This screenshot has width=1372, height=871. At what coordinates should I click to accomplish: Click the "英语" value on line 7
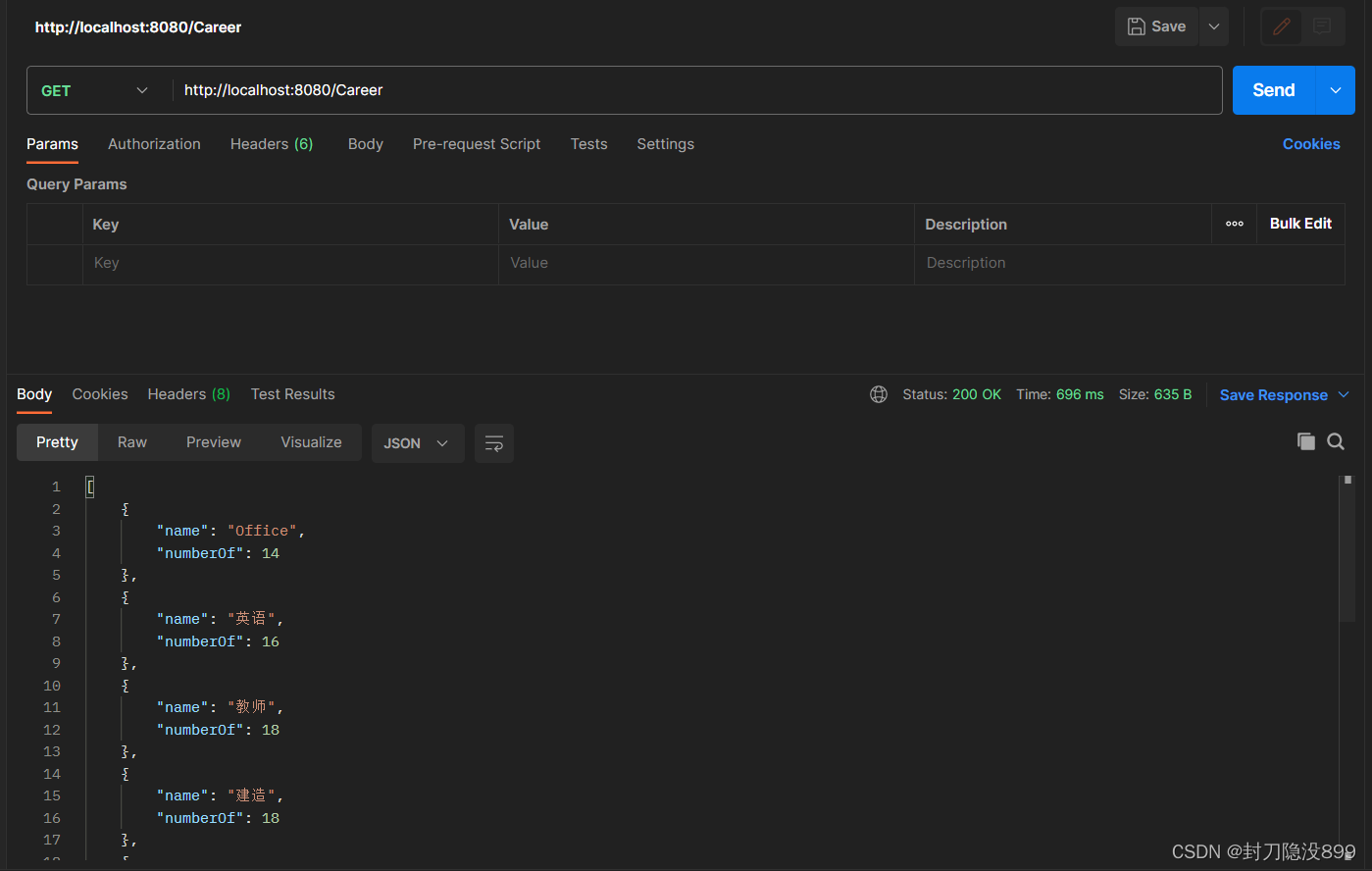coord(251,619)
